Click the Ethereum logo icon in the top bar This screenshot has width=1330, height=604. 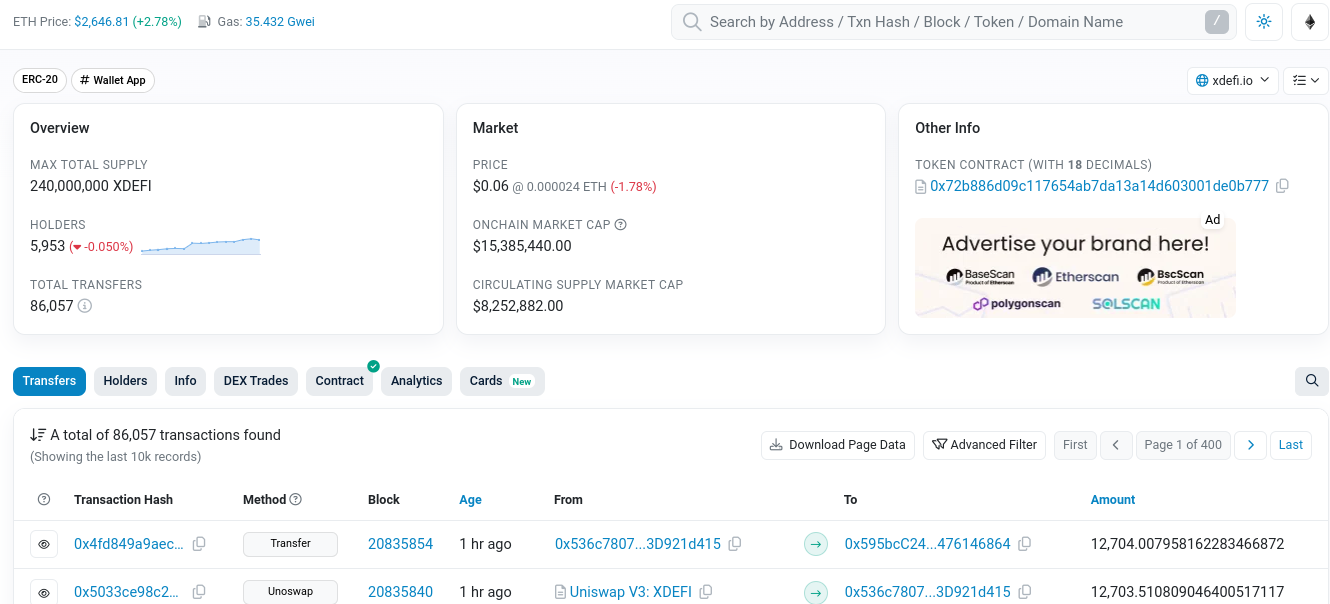pyautogui.click(x=1310, y=21)
